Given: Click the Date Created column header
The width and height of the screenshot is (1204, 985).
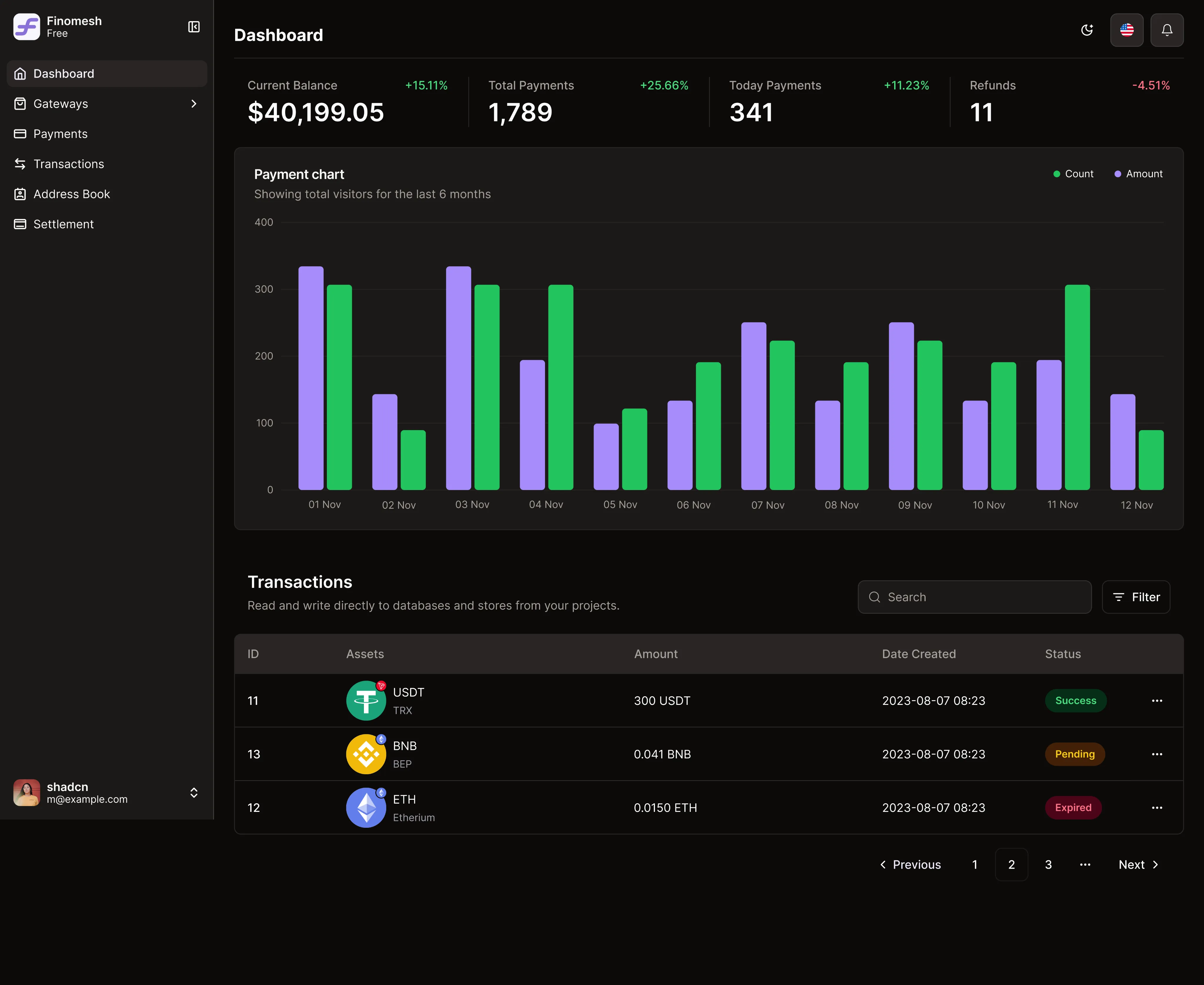Looking at the screenshot, I should click(919, 654).
